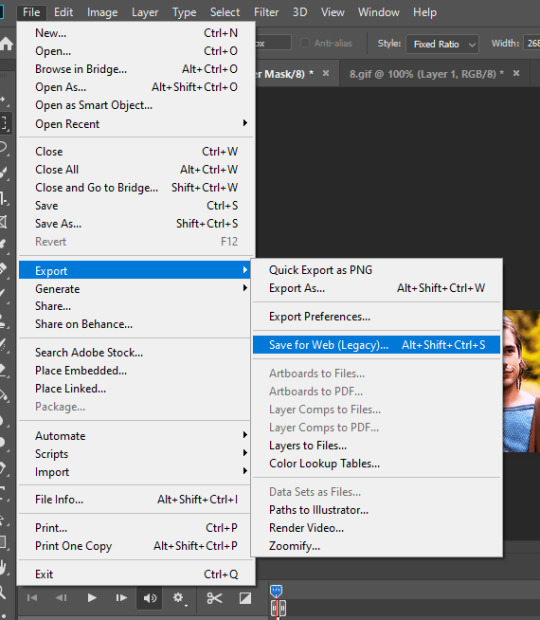Move the blue timeline playhead marker
The height and width of the screenshot is (620, 540).
click(276, 592)
